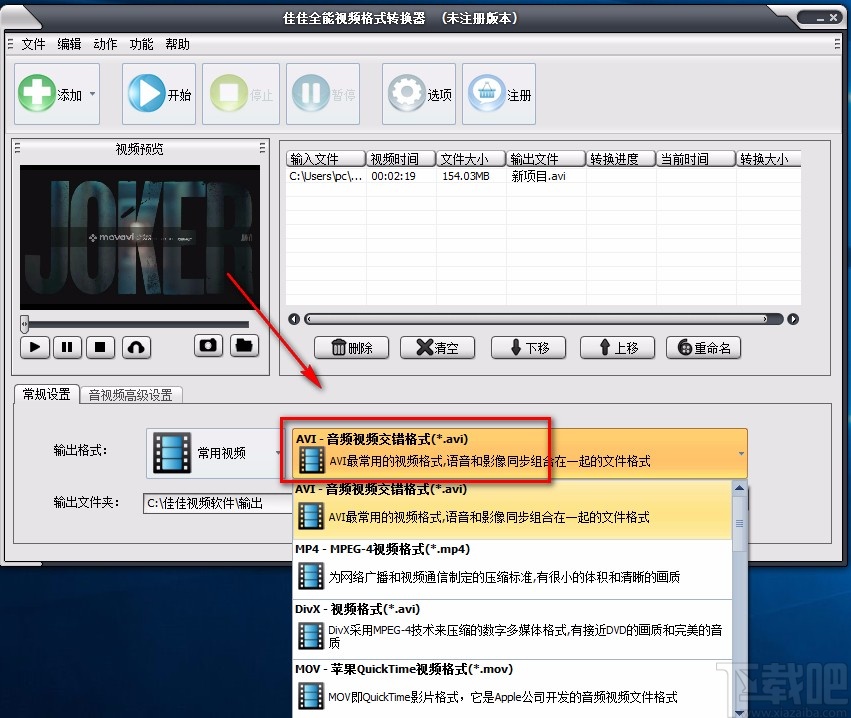This screenshot has height=718, width=851.
Task: Open the Add button dropdown arrow
Action: tap(92, 94)
